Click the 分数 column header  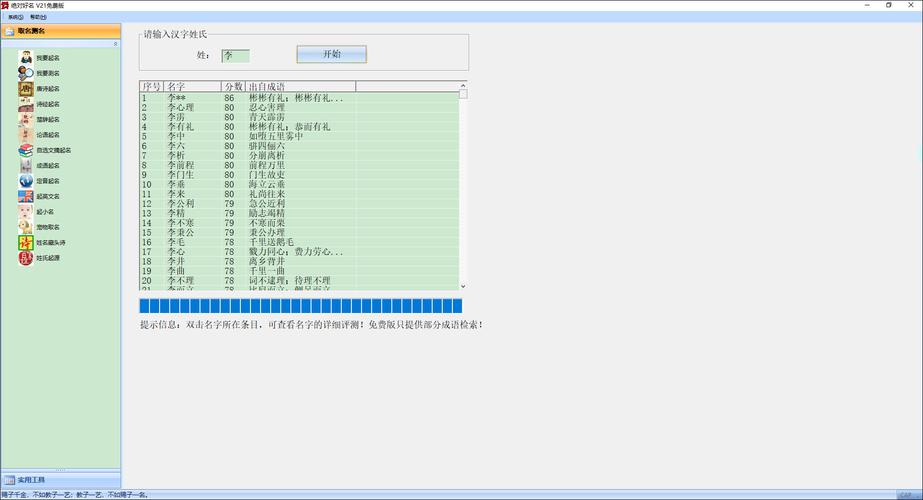tap(233, 87)
